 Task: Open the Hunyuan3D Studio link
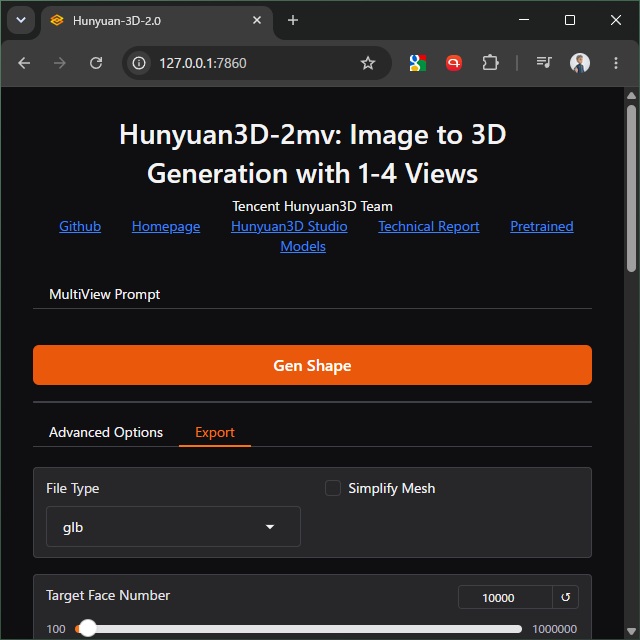pos(289,226)
